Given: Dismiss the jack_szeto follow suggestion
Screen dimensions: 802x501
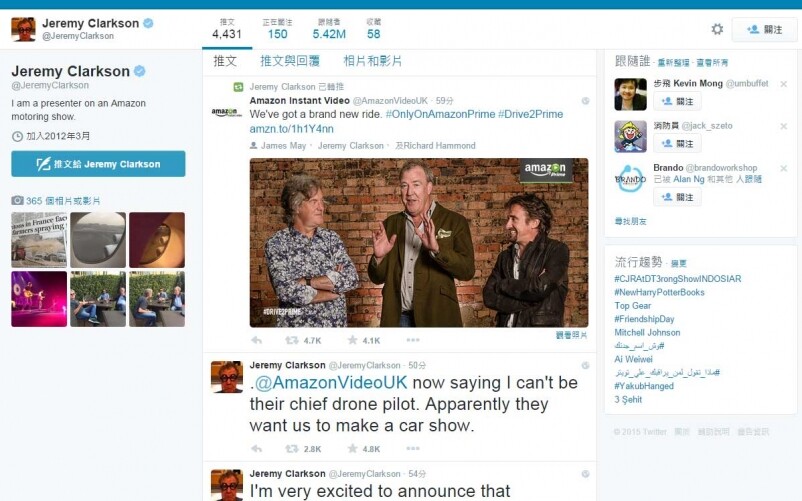Looking at the screenshot, I should point(784,126).
